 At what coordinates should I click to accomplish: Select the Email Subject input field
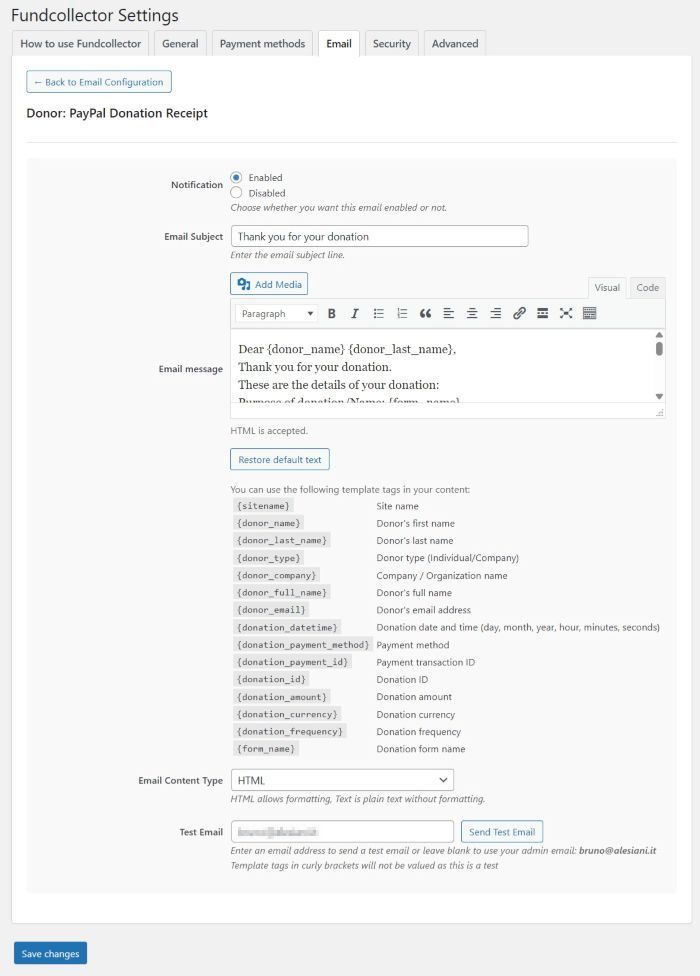(380, 235)
